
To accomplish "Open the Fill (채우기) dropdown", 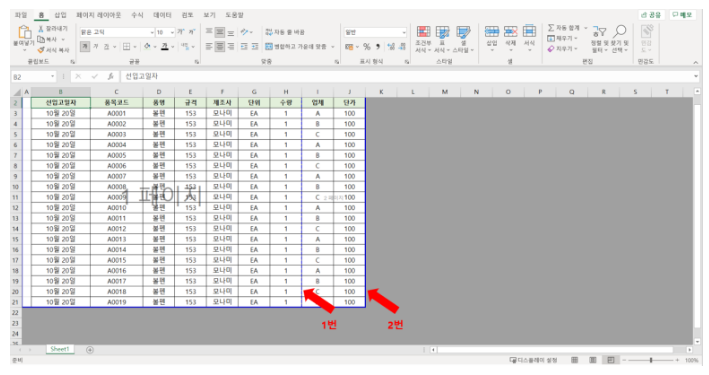I will click(x=562, y=38).
